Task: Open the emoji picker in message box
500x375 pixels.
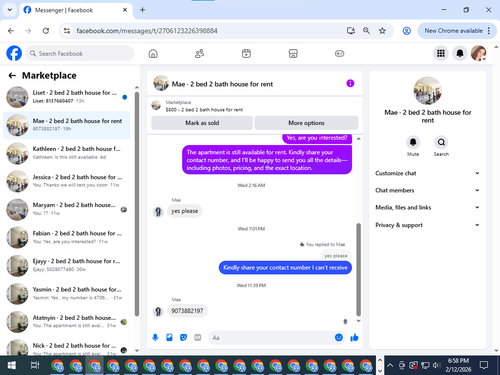Action: point(339,337)
